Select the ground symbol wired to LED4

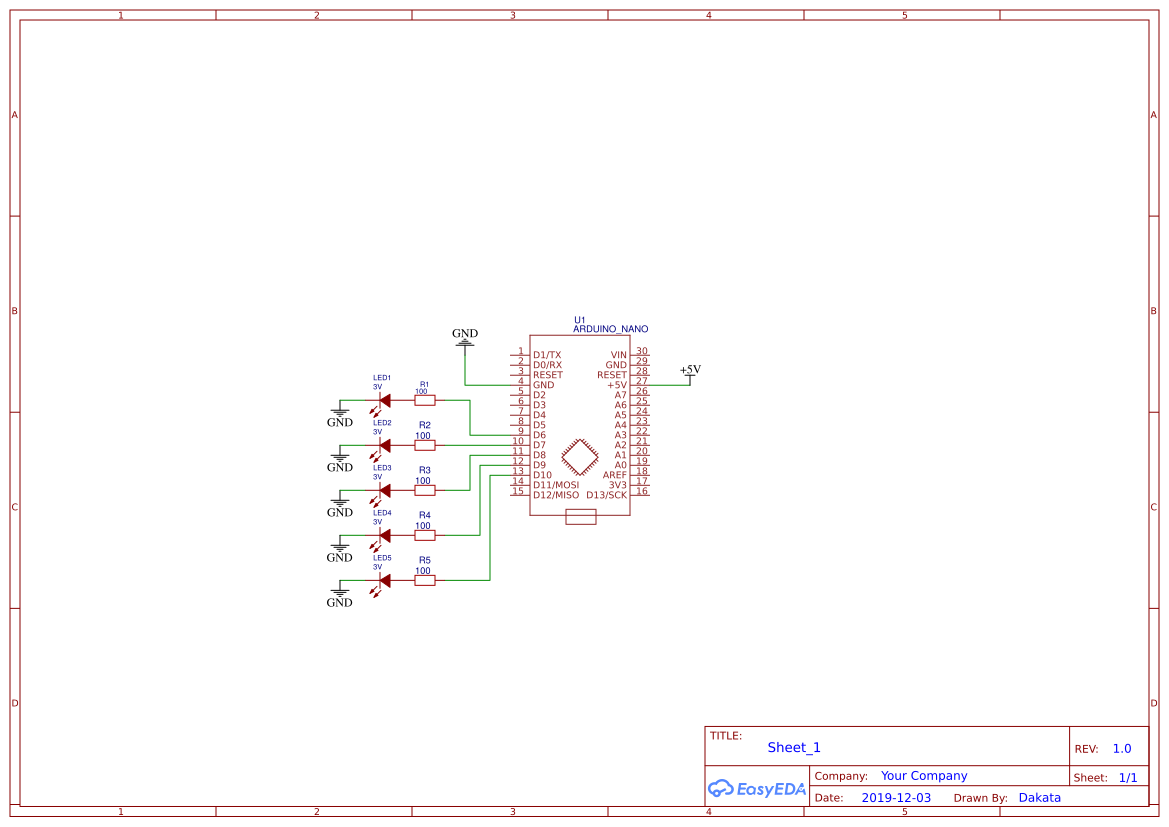click(339, 550)
